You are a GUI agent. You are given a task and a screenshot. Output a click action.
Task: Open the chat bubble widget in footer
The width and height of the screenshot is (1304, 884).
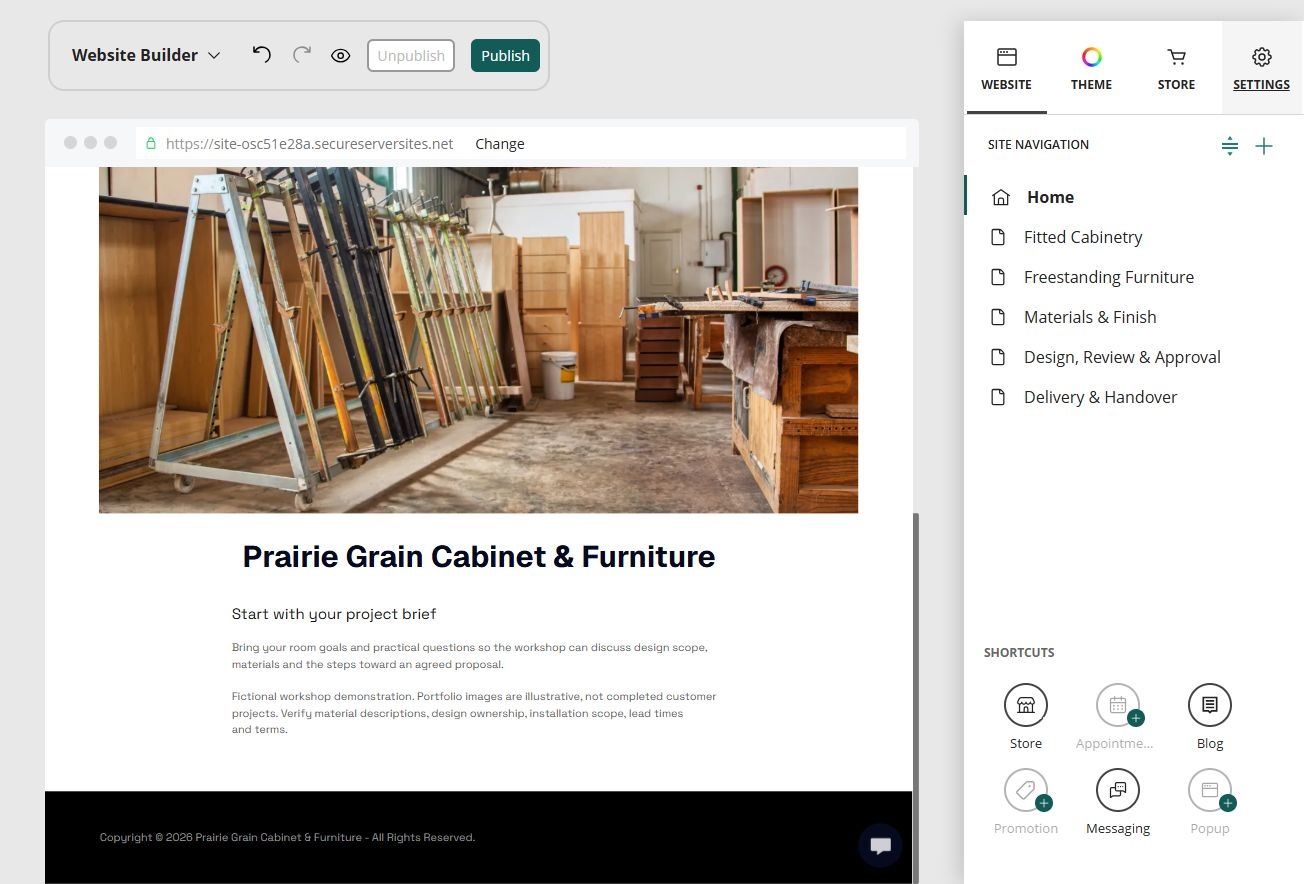point(880,846)
